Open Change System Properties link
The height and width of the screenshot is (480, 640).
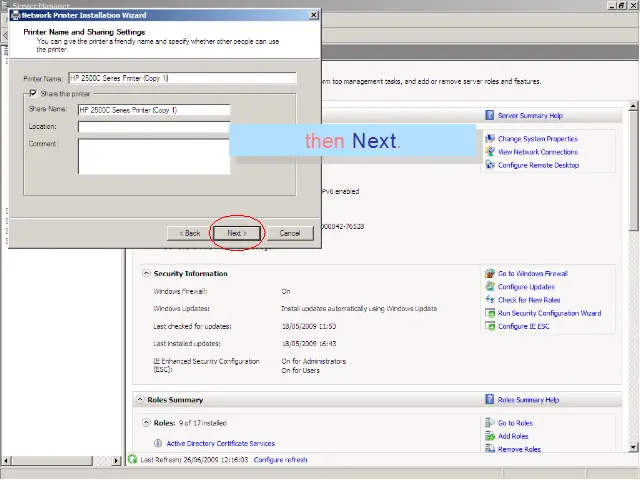[x=538, y=139]
